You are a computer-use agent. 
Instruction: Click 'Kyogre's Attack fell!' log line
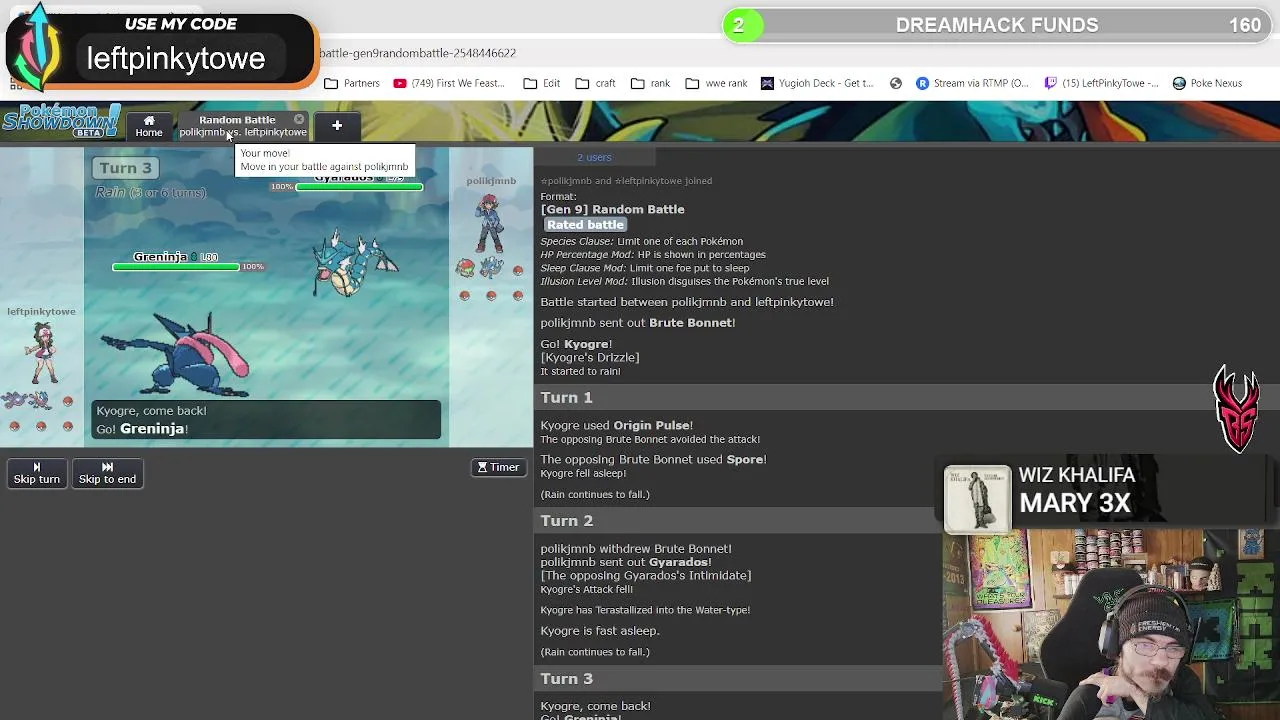pyautogui.click(x=586, y=589)
